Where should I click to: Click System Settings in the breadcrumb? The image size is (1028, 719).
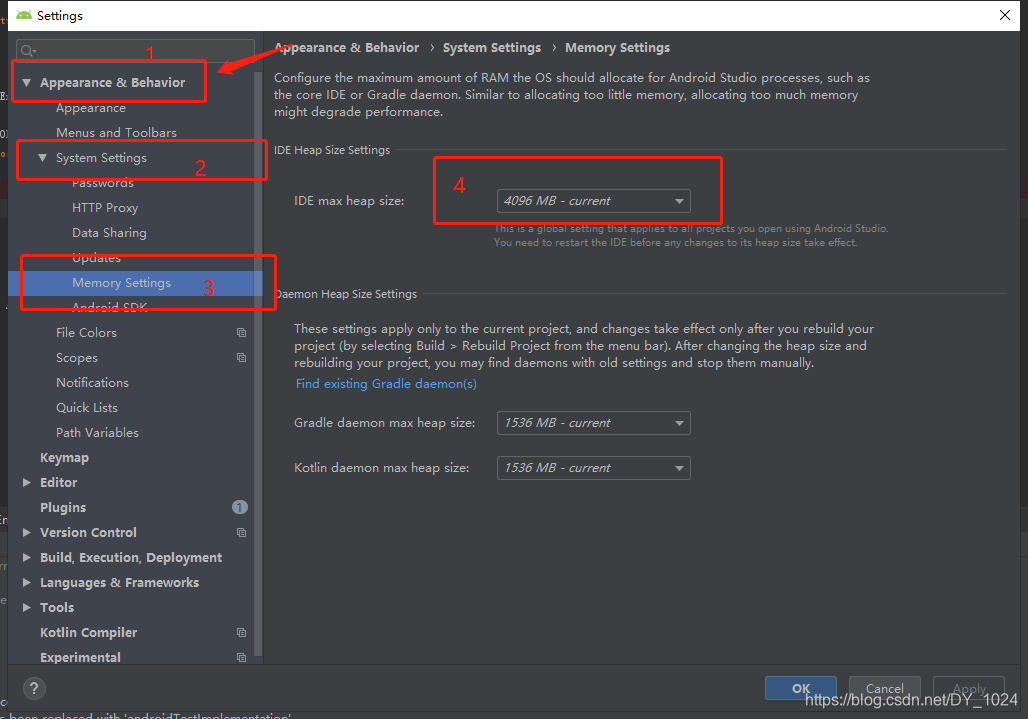pyautogui.click(x=492, y=48)
